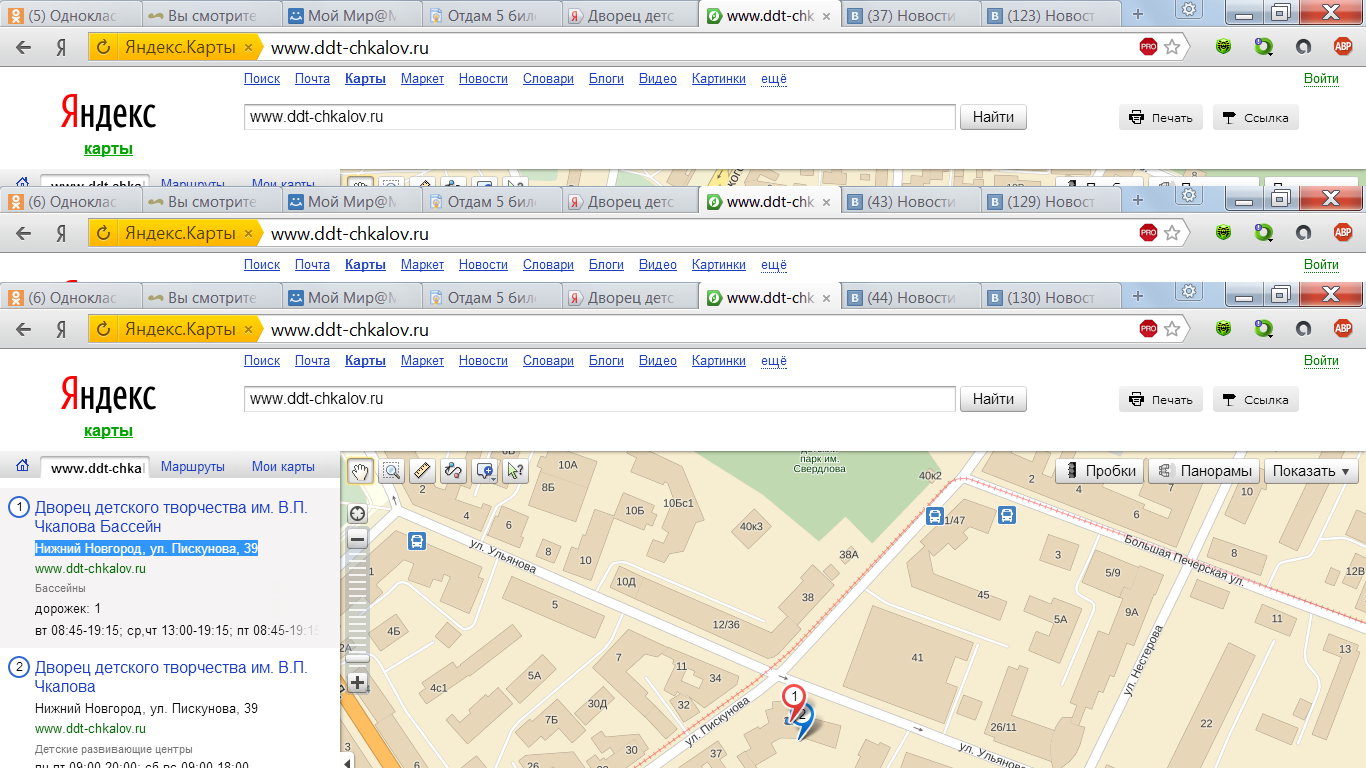Viewport: 1366px width, 768px height.
Task: Click building 10Бс1 on the map
Action: 678,501
